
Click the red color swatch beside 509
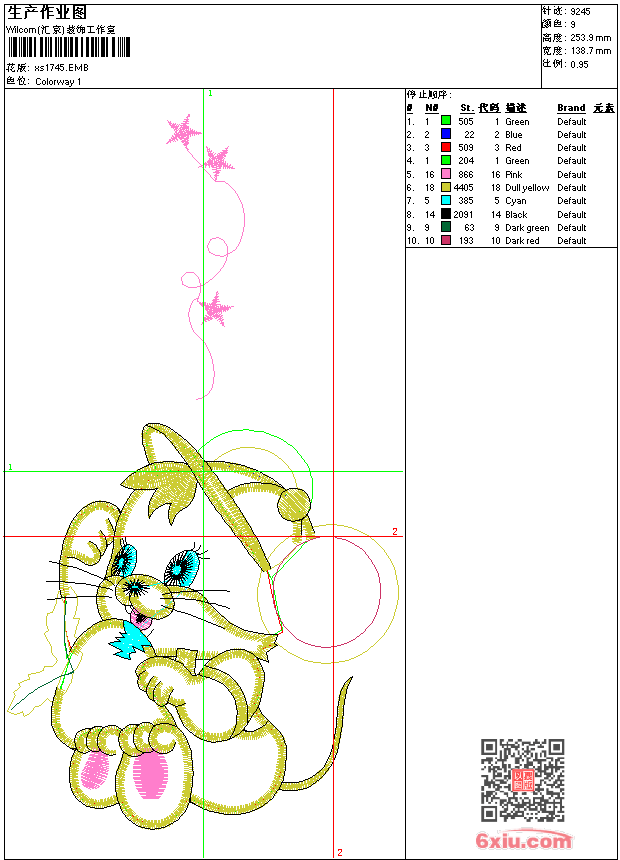click(x=446, y=147)
